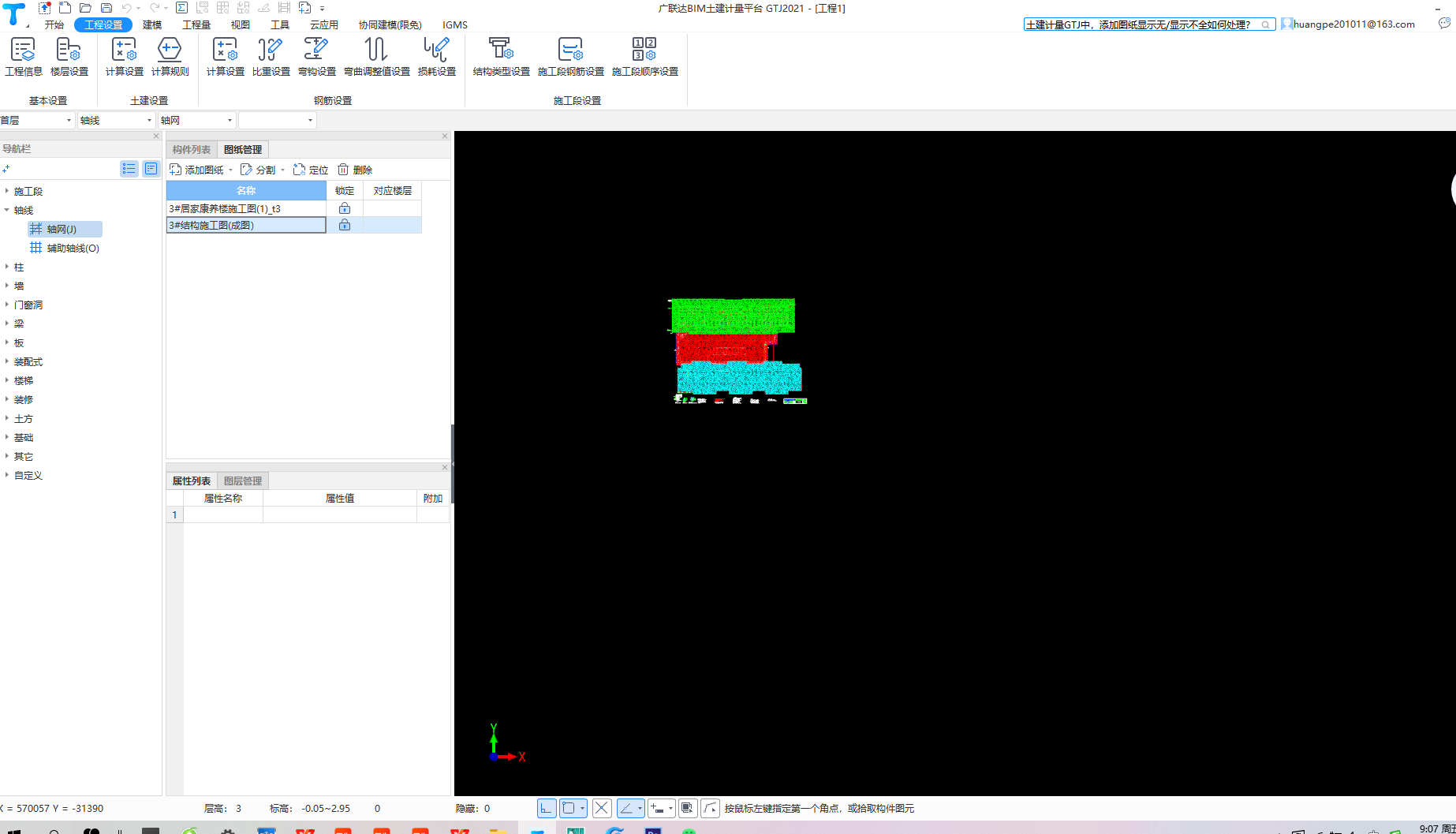Click 添加图纸 add drawing button
1456x834 pixels.
coord(197,170)
